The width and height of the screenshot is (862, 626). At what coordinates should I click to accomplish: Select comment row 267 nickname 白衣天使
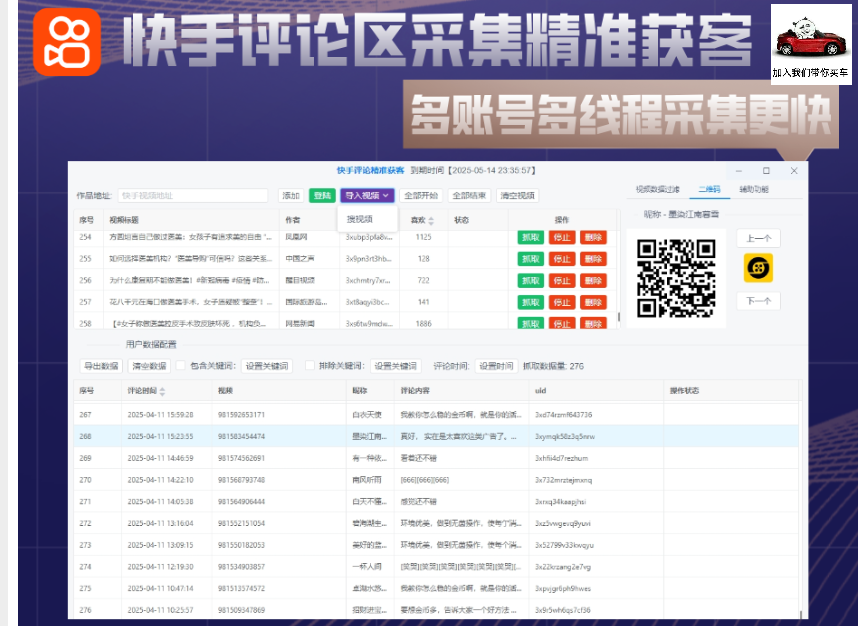point(367,415)
